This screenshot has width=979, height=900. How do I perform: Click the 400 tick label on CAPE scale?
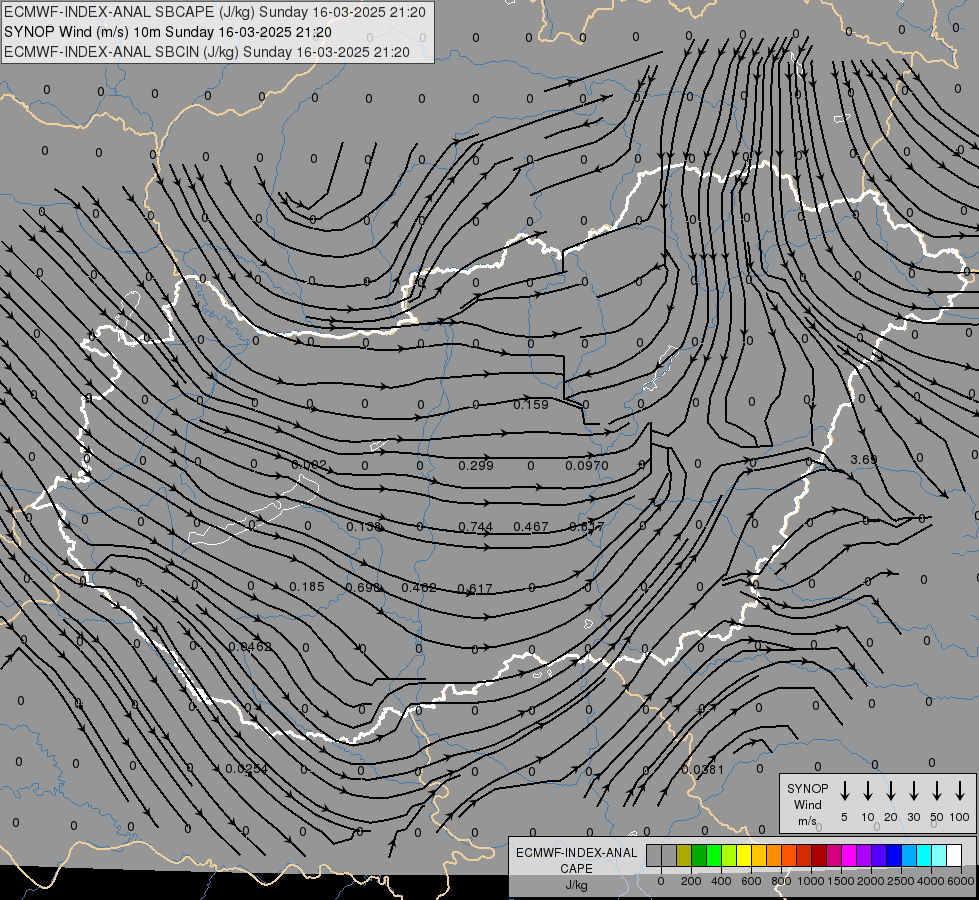721,881
